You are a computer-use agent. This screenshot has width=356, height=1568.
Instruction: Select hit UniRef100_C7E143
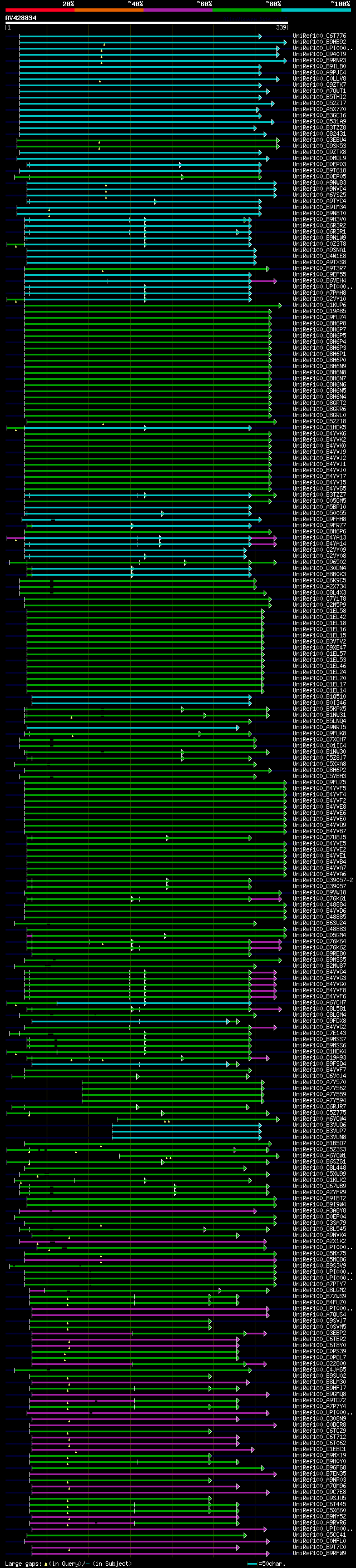point(319,1032)
